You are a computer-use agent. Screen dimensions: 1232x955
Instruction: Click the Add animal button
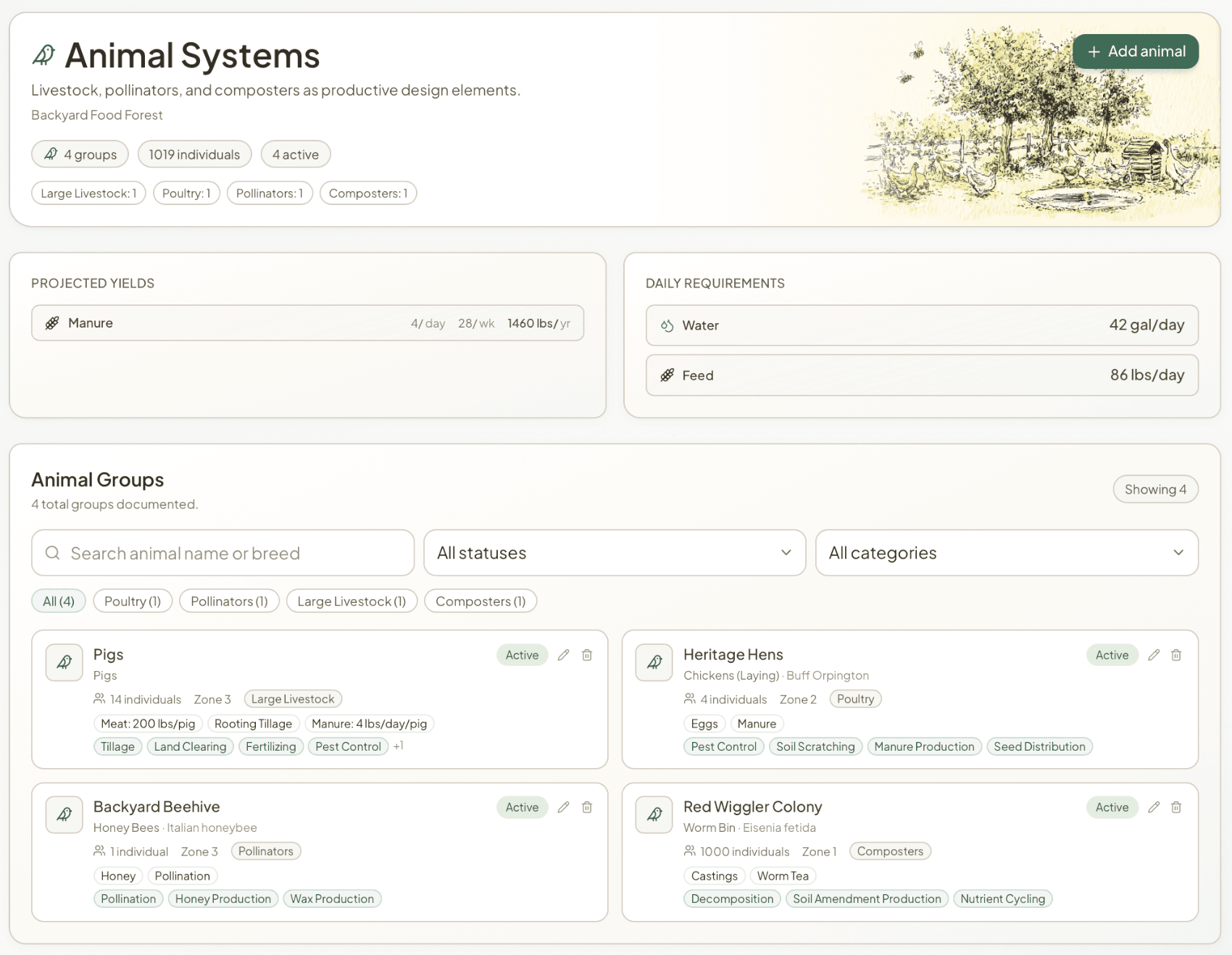tap(1135, 51)
